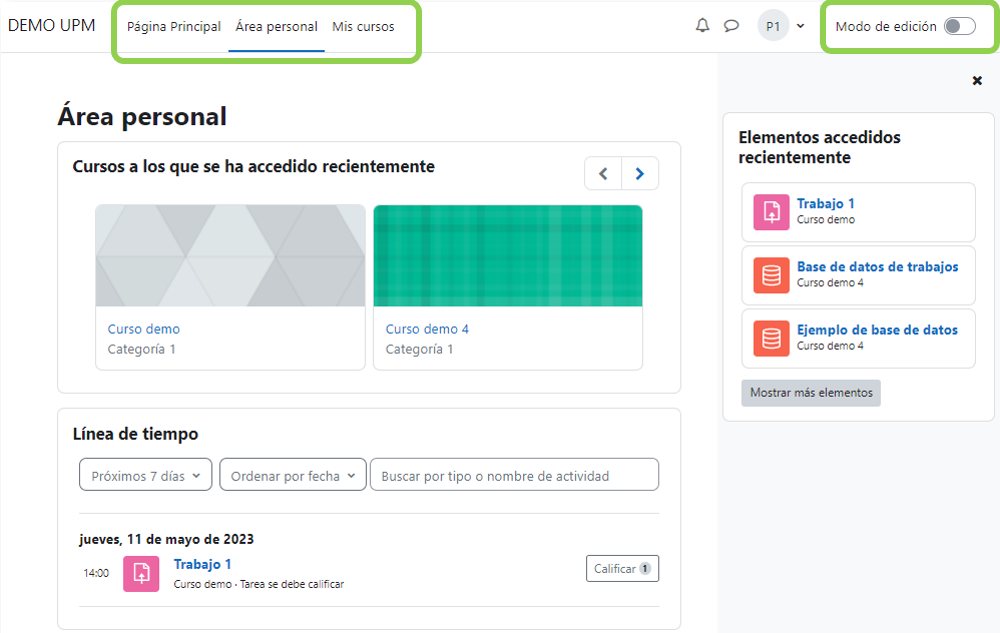
Task: Open the Ordenar por fecha dropdown
Action: 292,474
